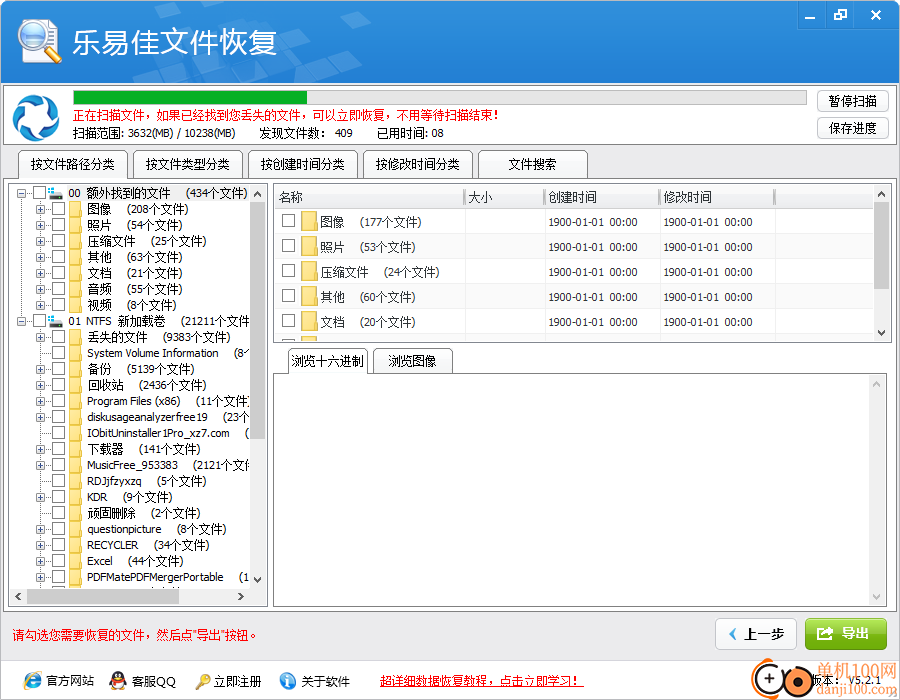Click the key icon beside 立即注册
This screenshot has width=900, height=700.
click(x=203, y=681)
